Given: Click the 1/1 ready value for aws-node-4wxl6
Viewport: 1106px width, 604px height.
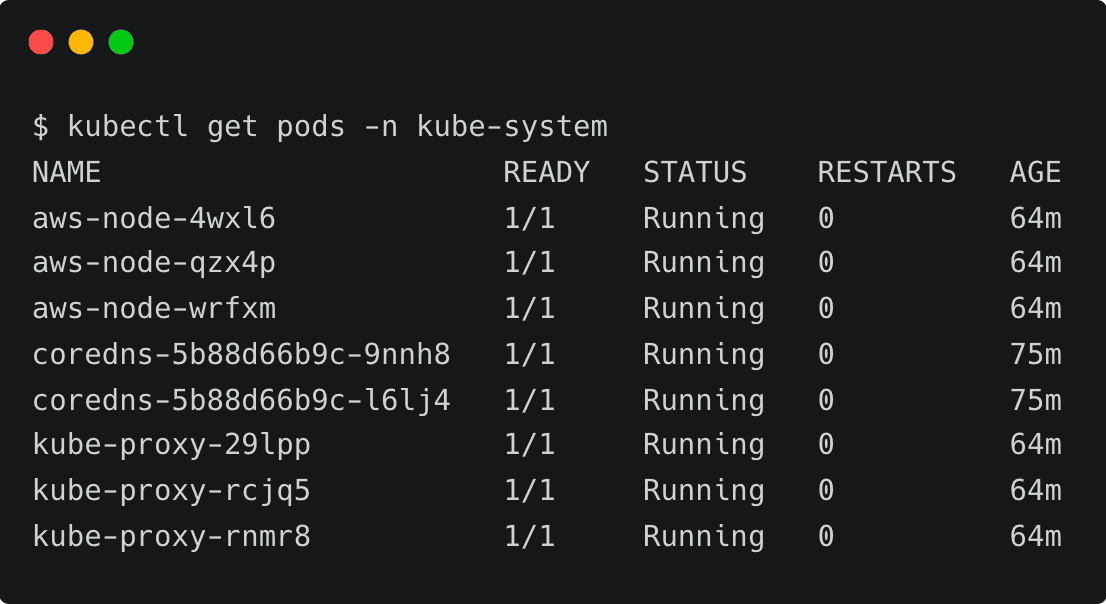Looking at the screenshot, I should (x=529, y=218).
